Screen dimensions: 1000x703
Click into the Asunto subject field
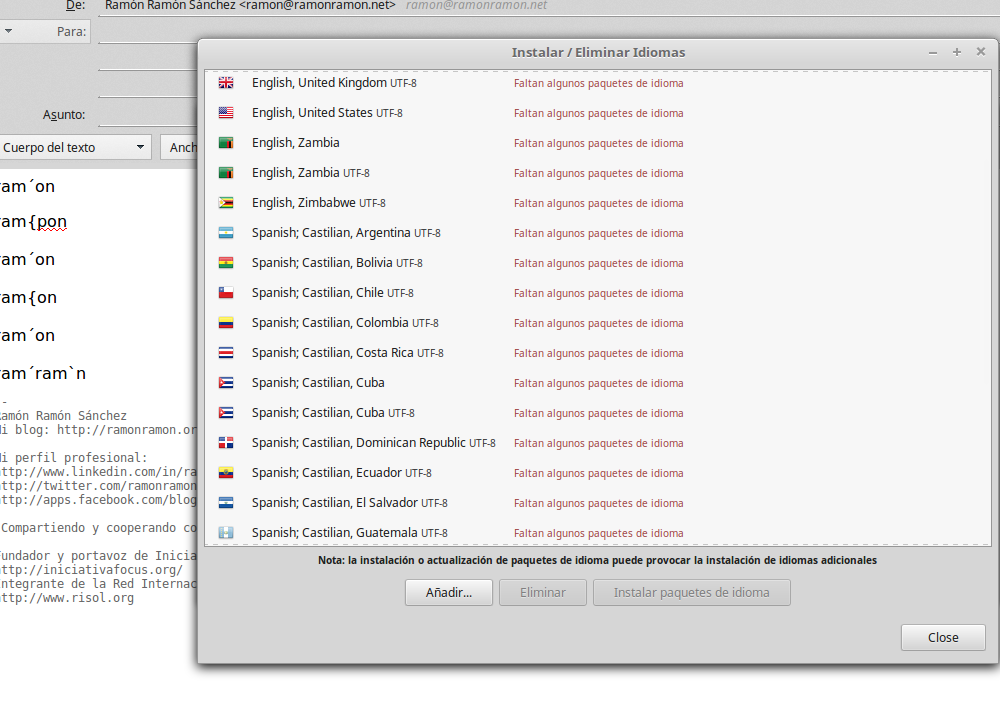(145, 114)
